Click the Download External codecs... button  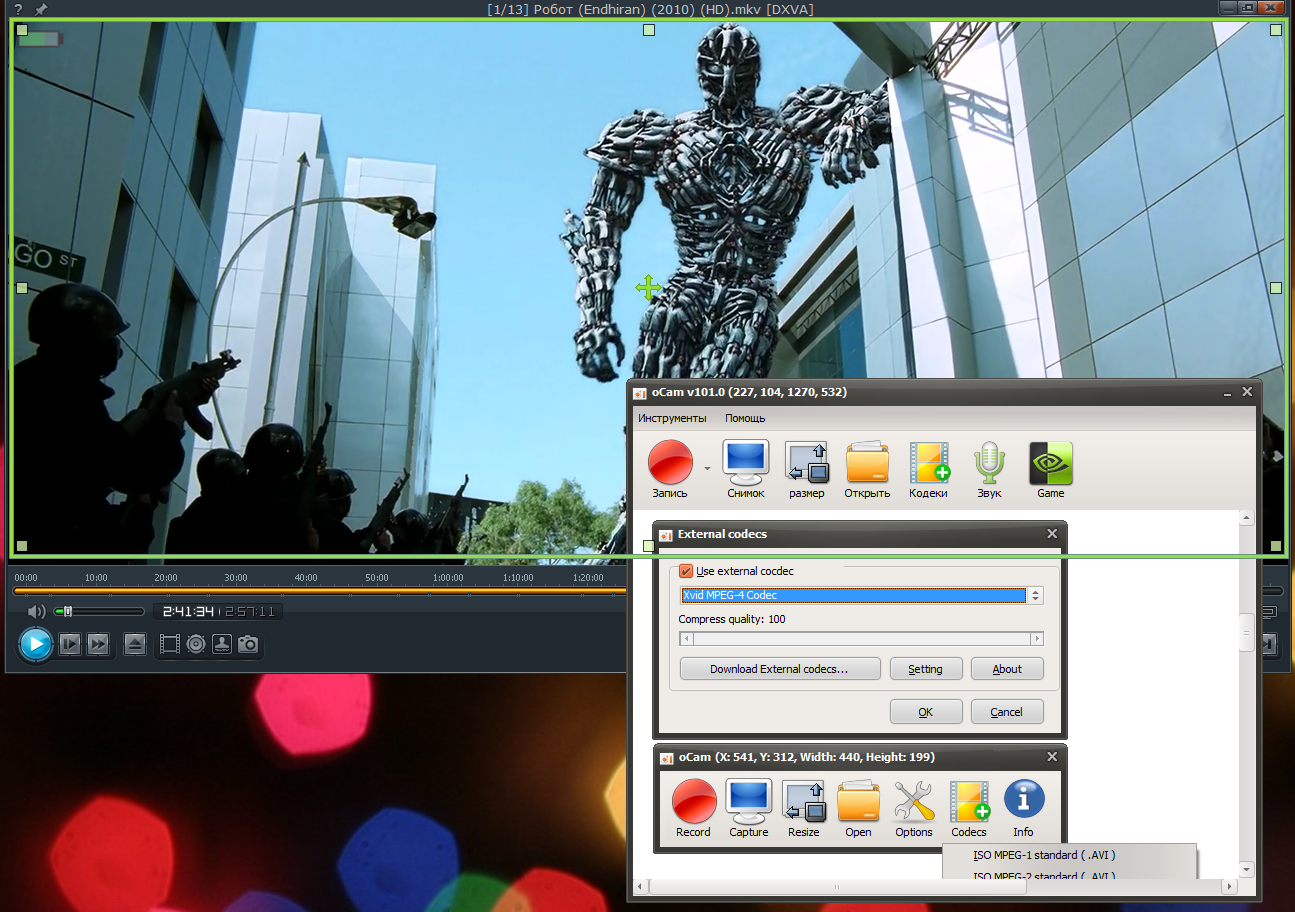(780, 669)
